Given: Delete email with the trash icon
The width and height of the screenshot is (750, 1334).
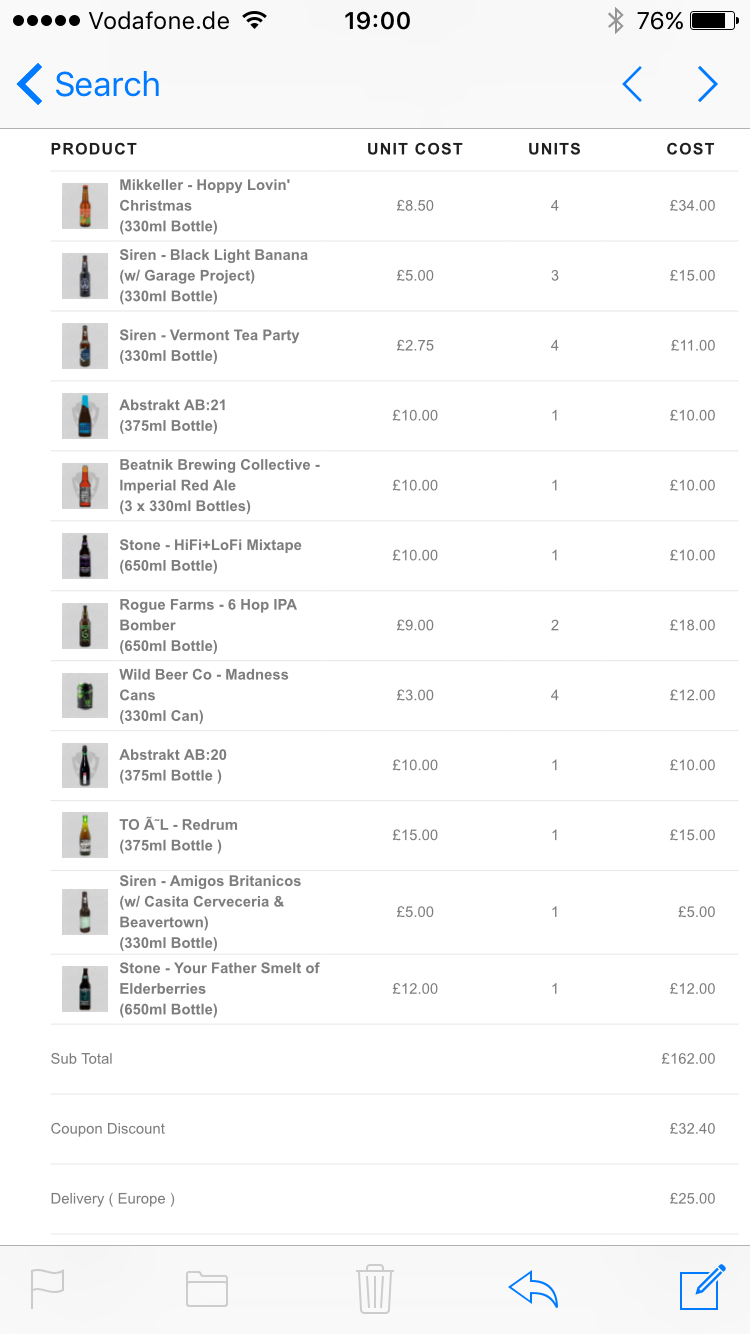Looking at the screenshot, I should pyautogui.click(x=375, y=1288).
